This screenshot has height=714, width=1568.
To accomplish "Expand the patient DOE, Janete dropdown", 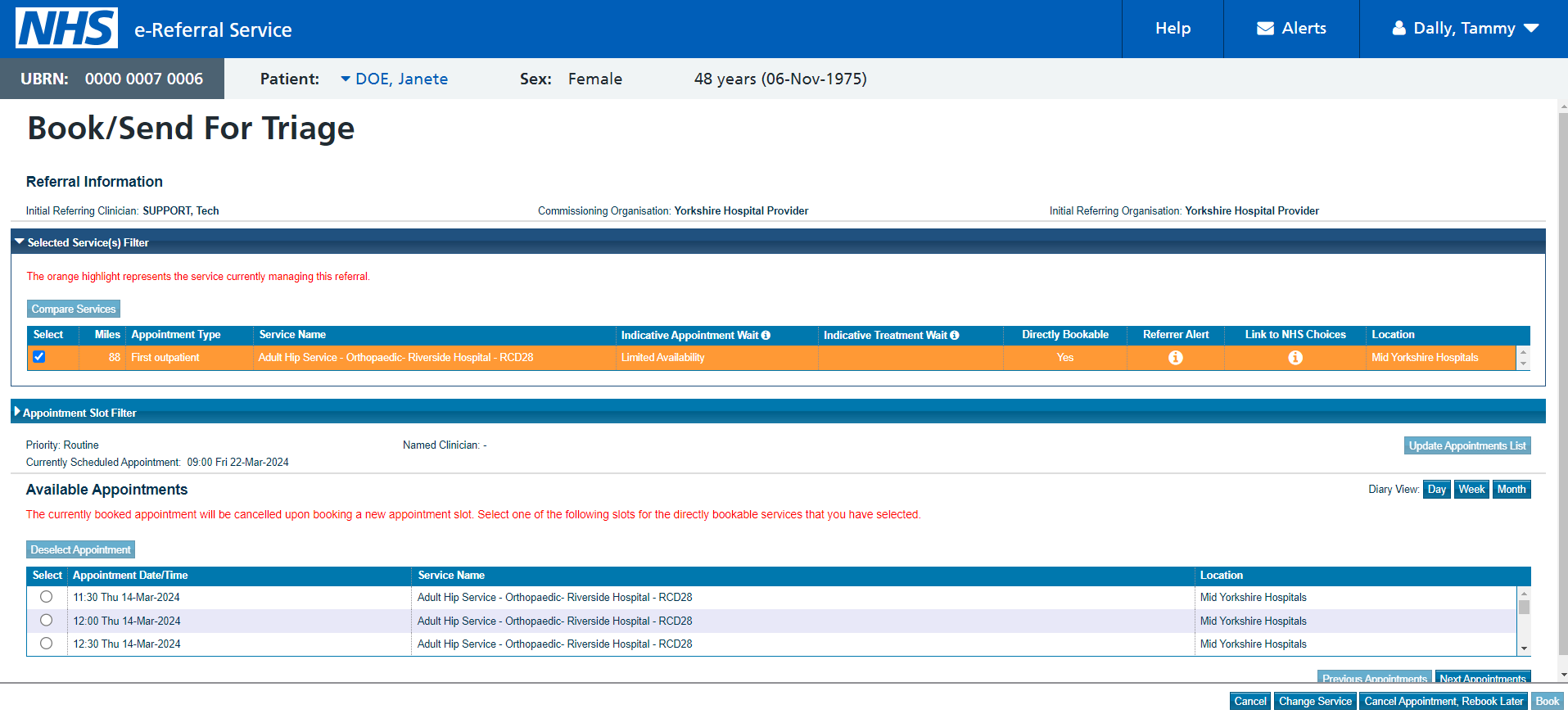I will click(x=346, y=79).
